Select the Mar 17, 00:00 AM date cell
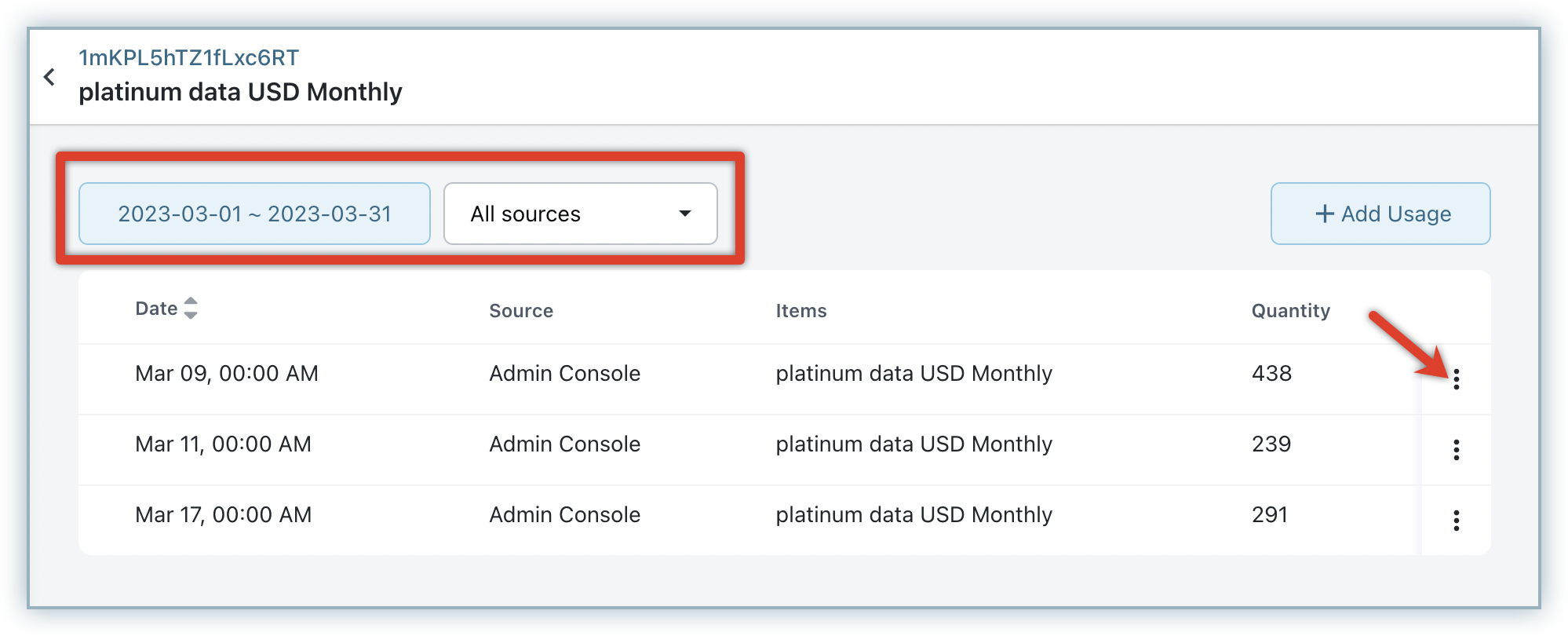 click(x=223, y=515)
